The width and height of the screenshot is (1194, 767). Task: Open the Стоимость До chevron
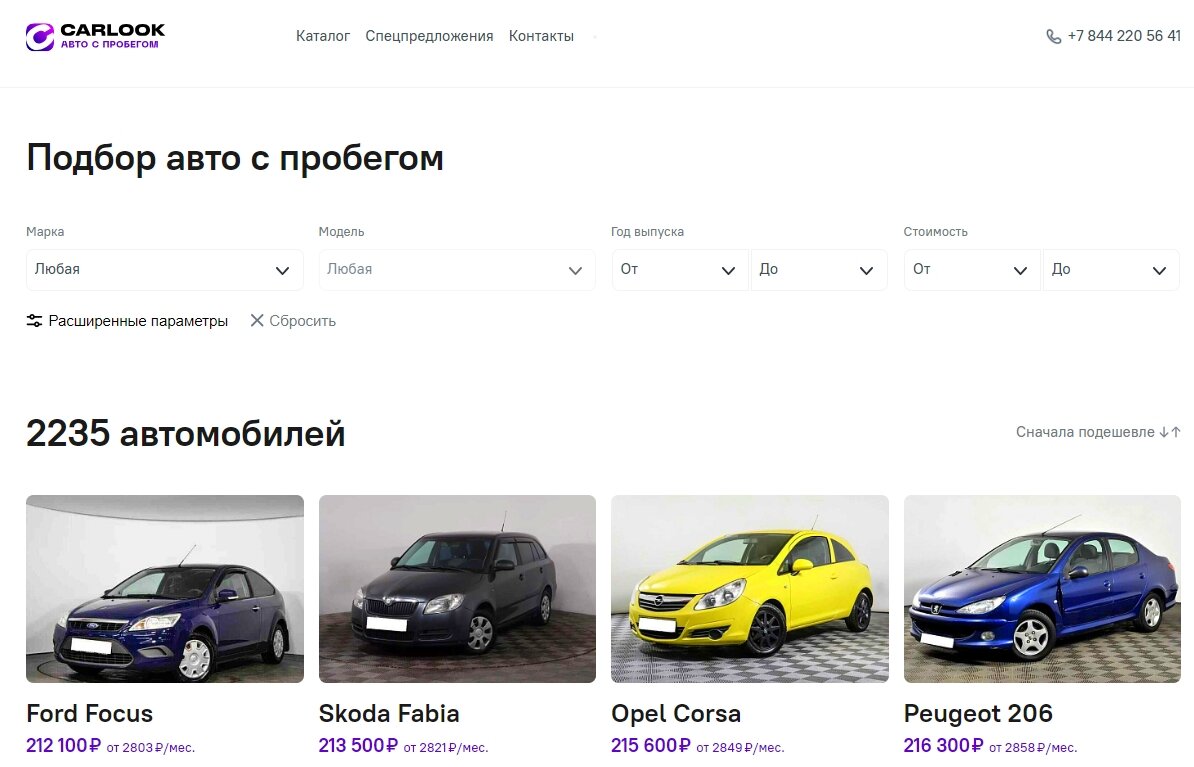pyautogui.click(x=1159, y=270)
